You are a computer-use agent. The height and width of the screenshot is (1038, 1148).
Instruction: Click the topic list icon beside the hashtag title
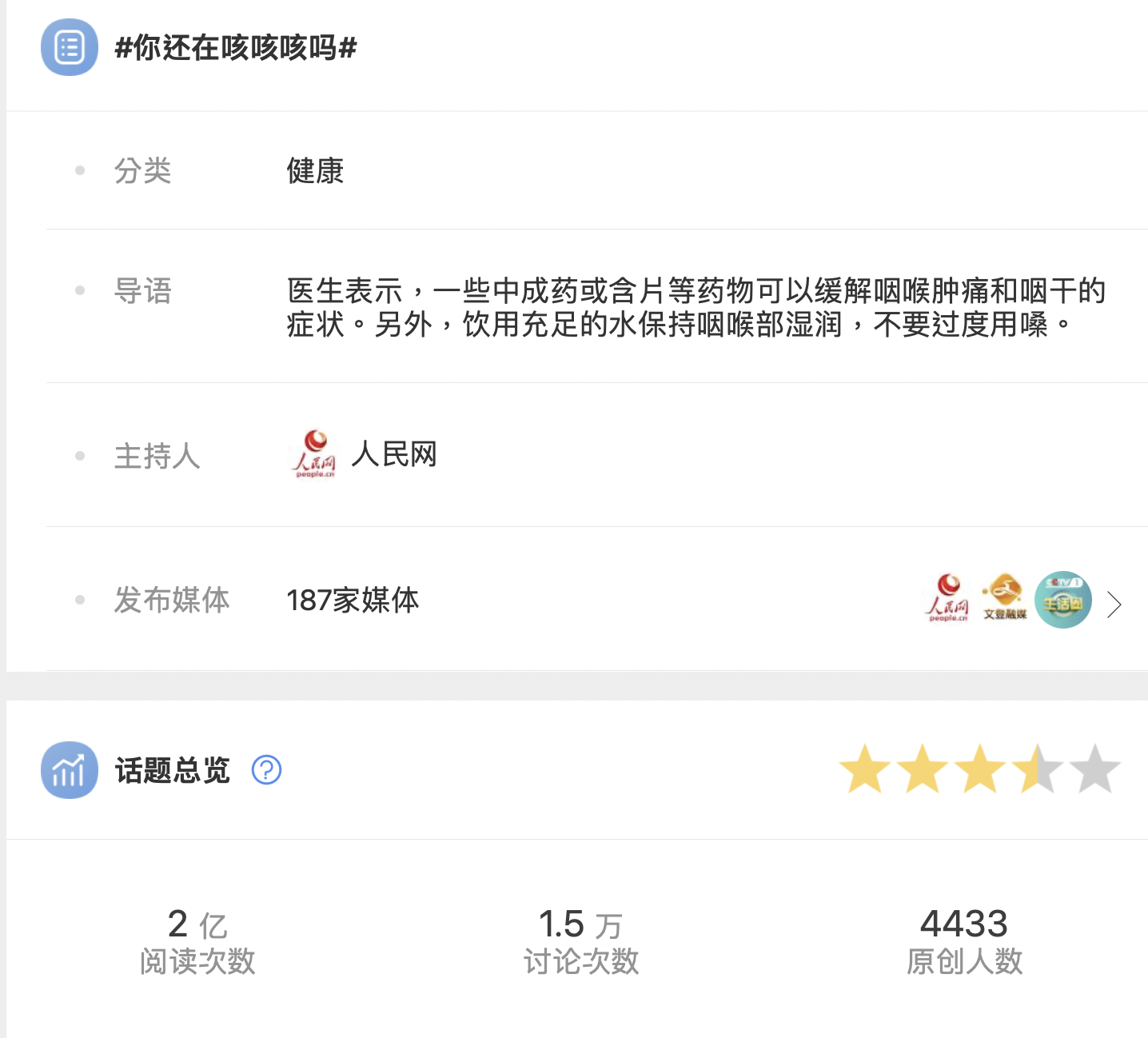click(69, 47)
